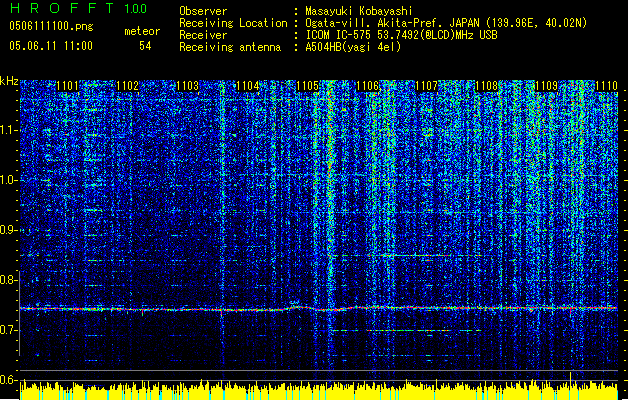The width and height of the screenshot is (629, 400).
Task: Click the 0.9 frequency axis label
Action: (8, 230)
